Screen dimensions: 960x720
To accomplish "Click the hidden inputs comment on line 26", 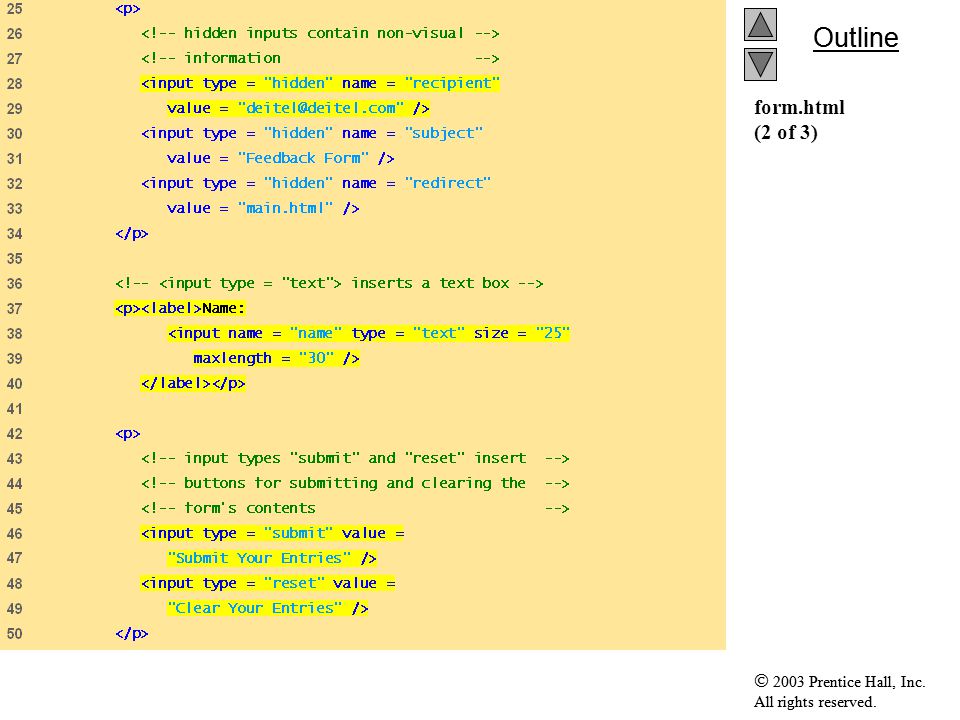I will pyautogui.click(x=320, y=33).
